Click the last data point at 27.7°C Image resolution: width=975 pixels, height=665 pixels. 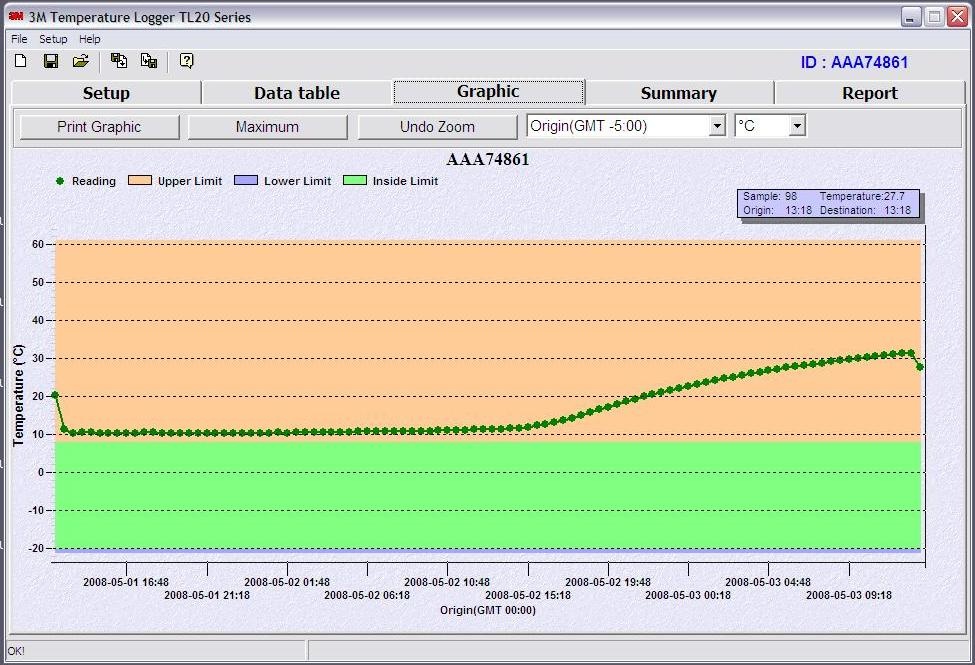click(920, 367)
